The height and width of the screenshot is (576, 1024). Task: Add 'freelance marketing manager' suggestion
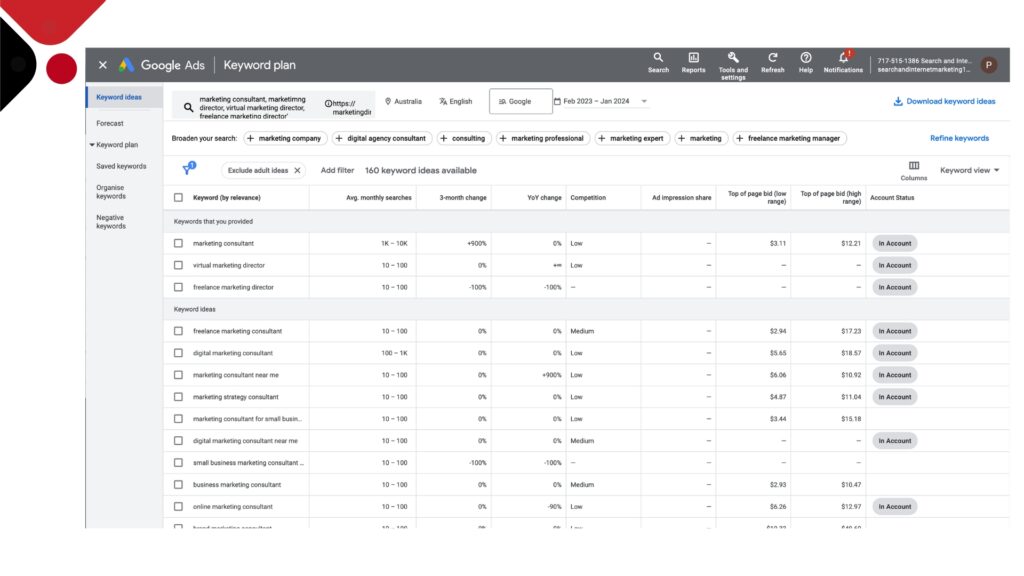point(789,138)
